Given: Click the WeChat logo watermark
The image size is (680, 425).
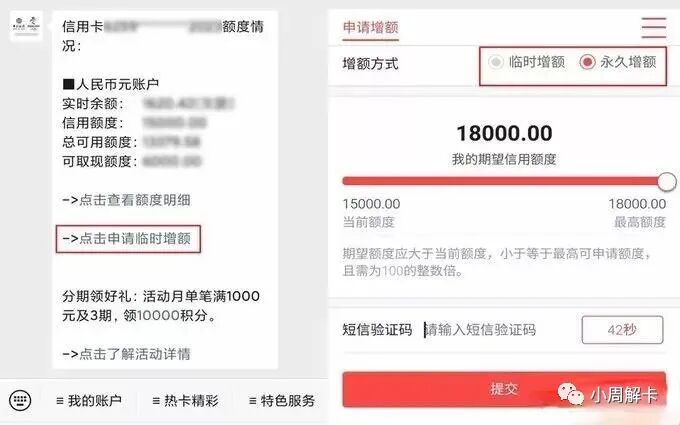Looking at the screenshot, I should (571, 395).
